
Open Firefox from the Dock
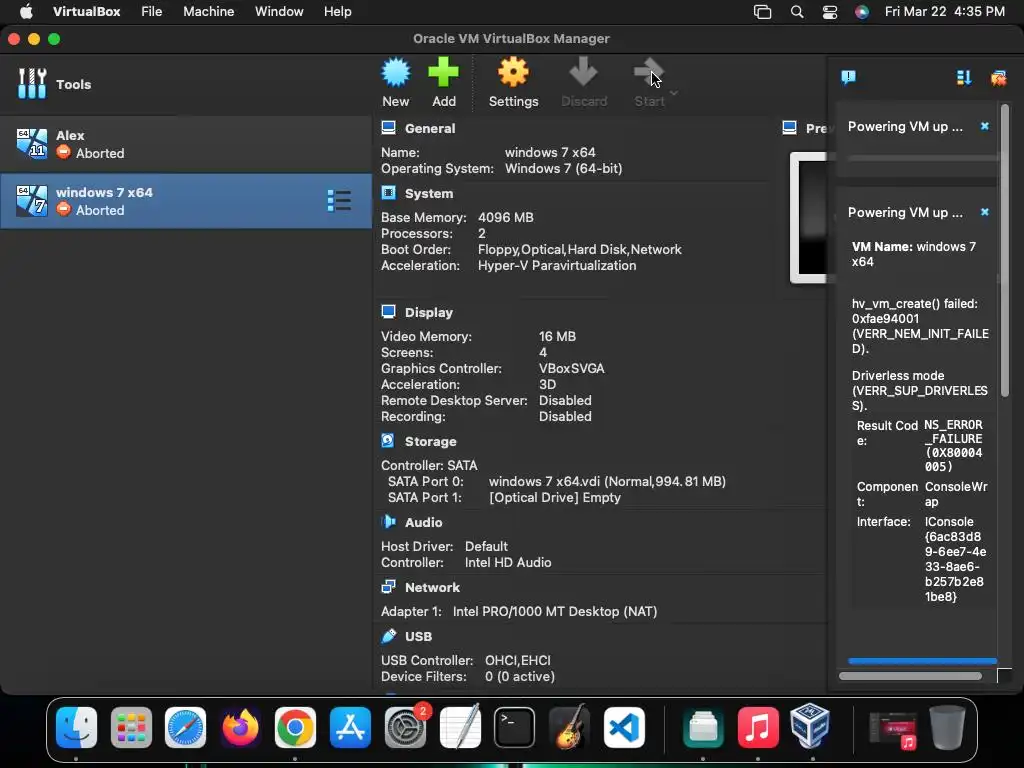240,727
